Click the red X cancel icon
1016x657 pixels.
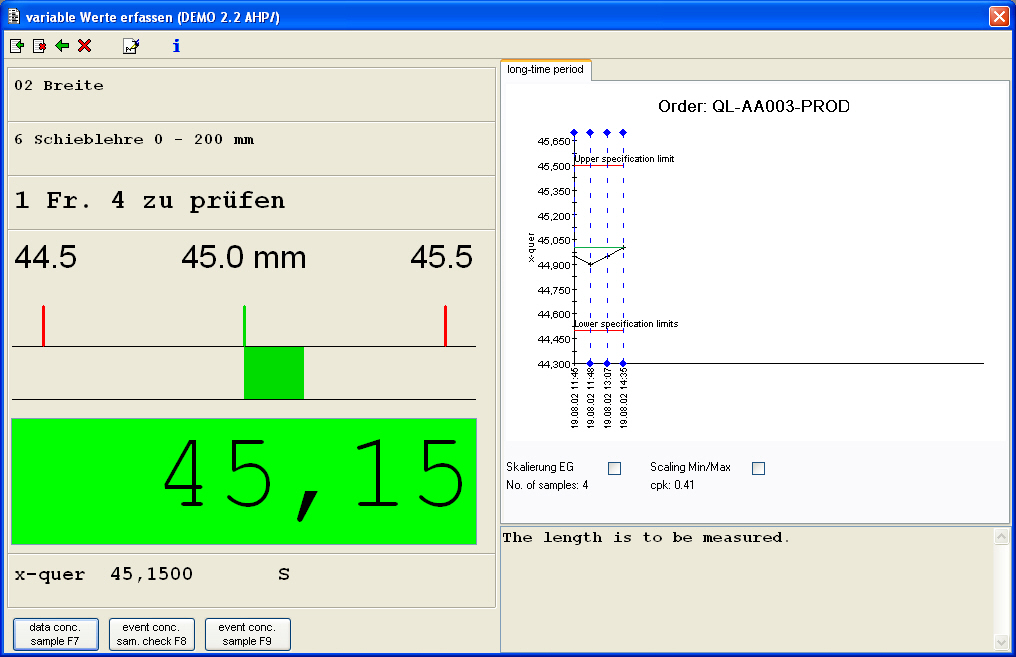point(84,45)
